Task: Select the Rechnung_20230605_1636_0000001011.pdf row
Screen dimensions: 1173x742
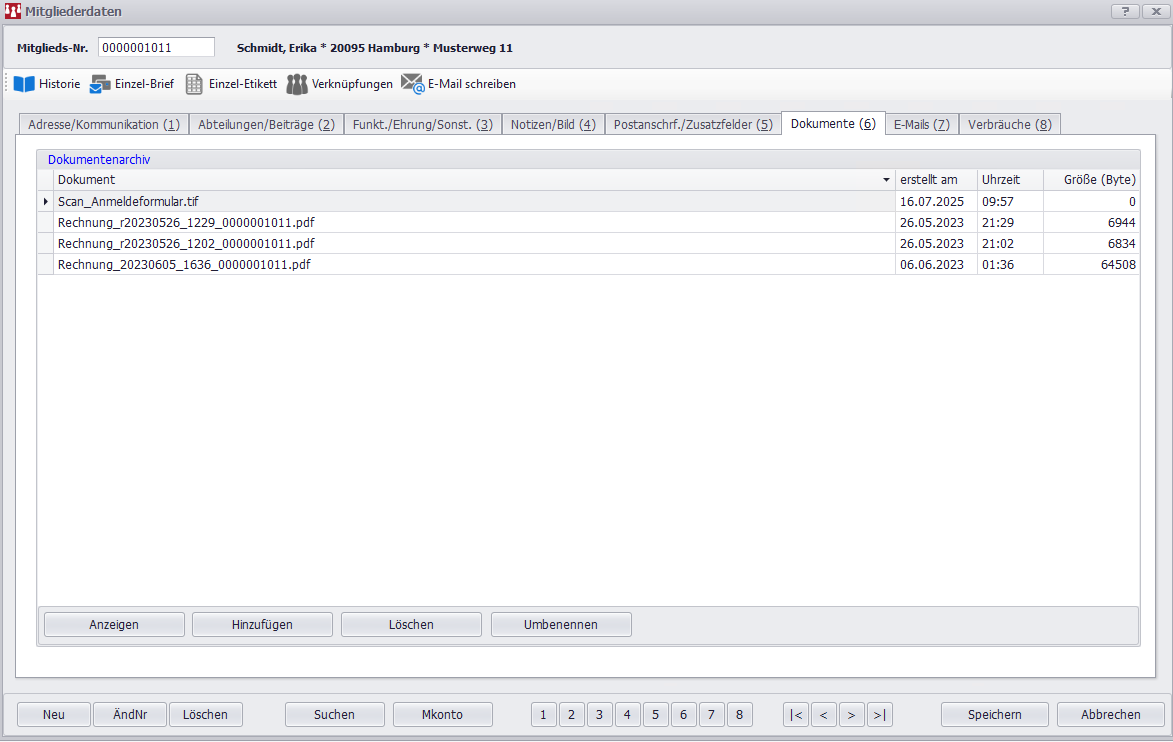Action: (x=184, y=264)
